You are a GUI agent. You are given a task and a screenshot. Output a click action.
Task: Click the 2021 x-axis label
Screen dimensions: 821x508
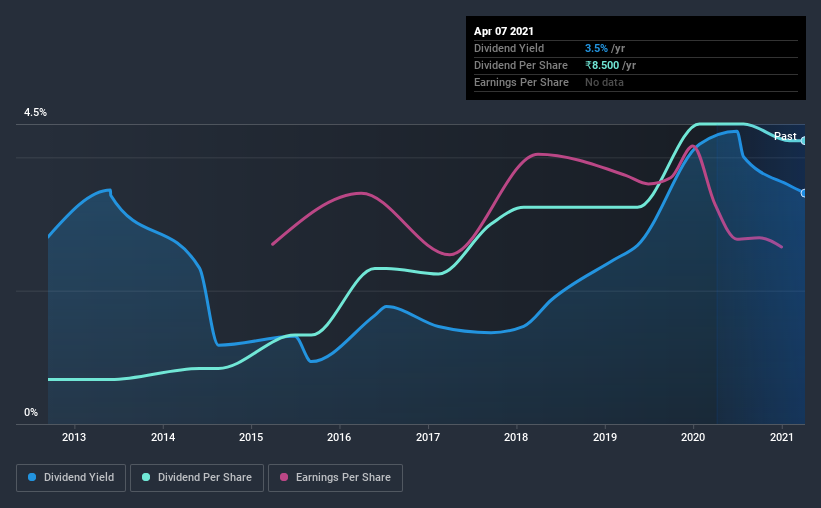[782, 437]
